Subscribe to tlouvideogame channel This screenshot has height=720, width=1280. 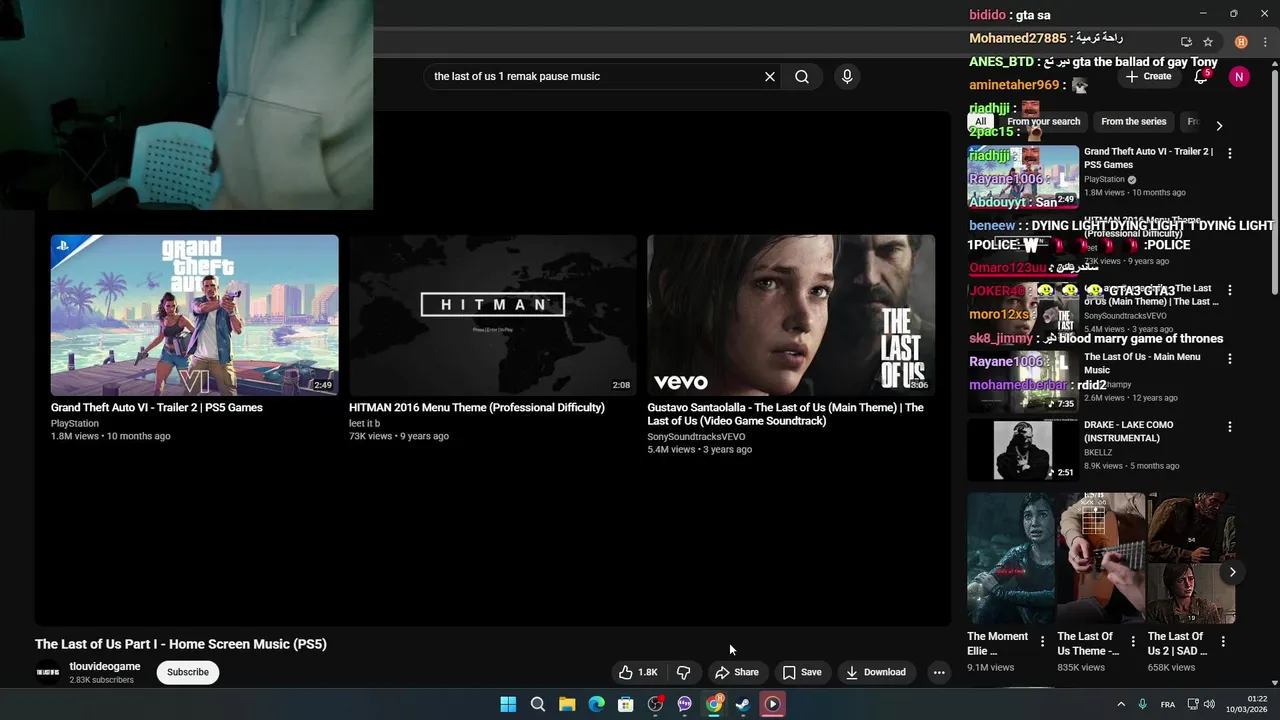[x=188, y=672]
